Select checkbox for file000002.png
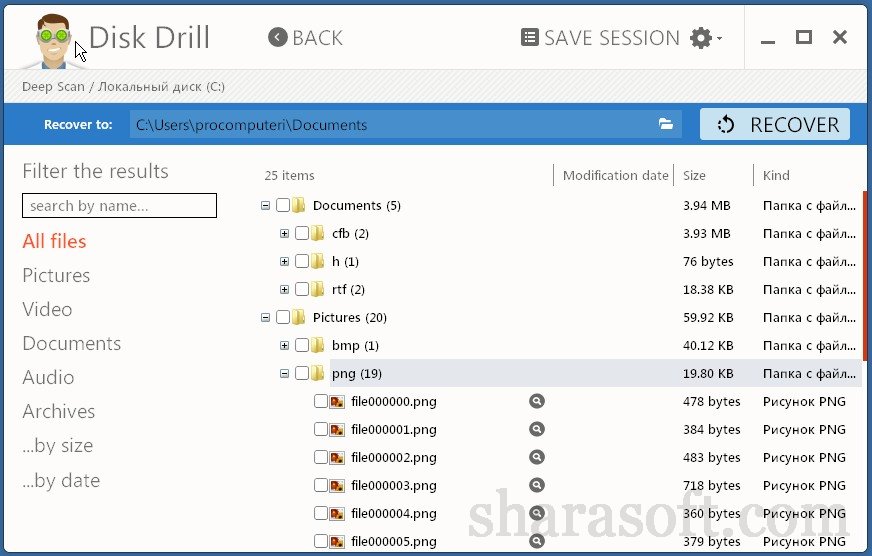Image resolution: width=872 pixels, height=556 pixels. point(321,457)
